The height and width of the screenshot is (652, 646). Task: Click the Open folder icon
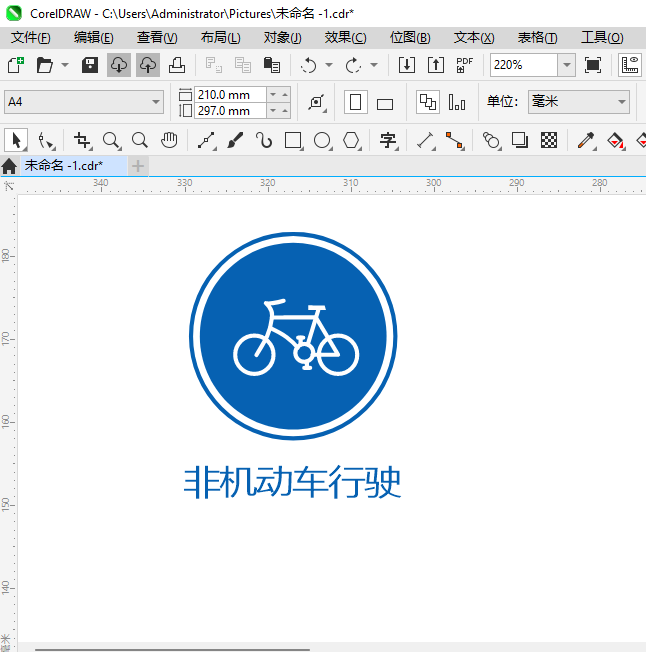[44, 65]
